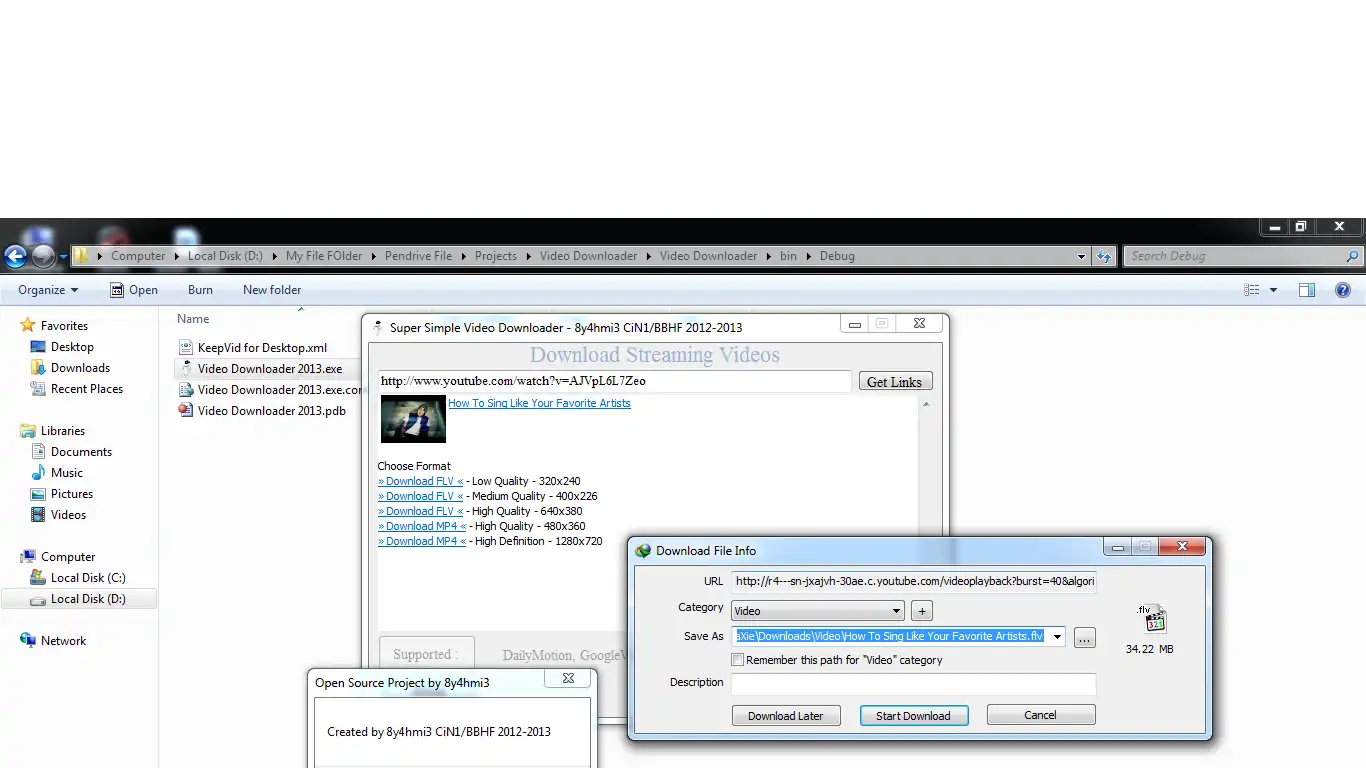Viewport: 1366px width, 768px height.
Task: Open Explorer help via the question mark icon
Action: click(x=1343, y=290)
